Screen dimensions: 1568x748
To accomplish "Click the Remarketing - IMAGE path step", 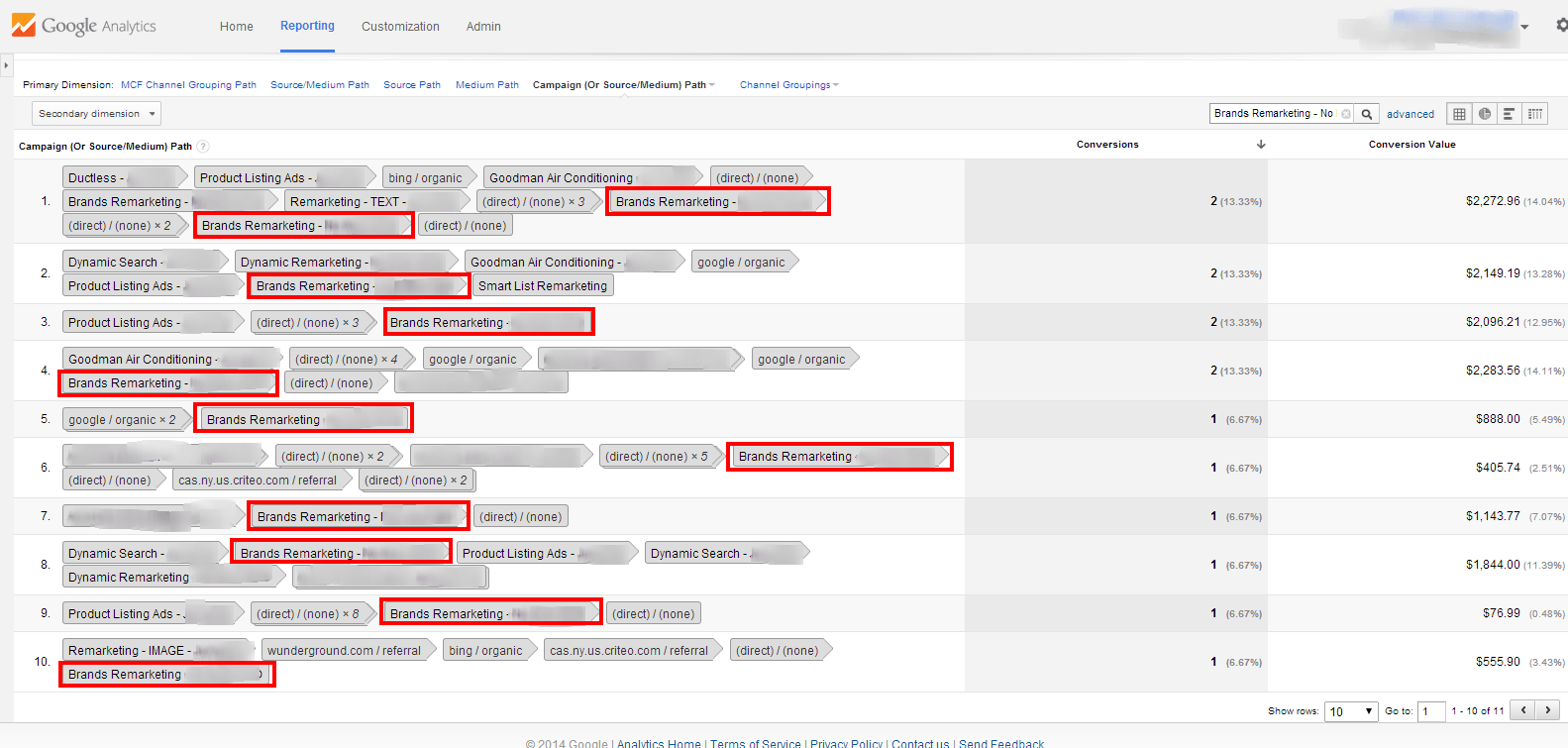I will pos(159,651).
